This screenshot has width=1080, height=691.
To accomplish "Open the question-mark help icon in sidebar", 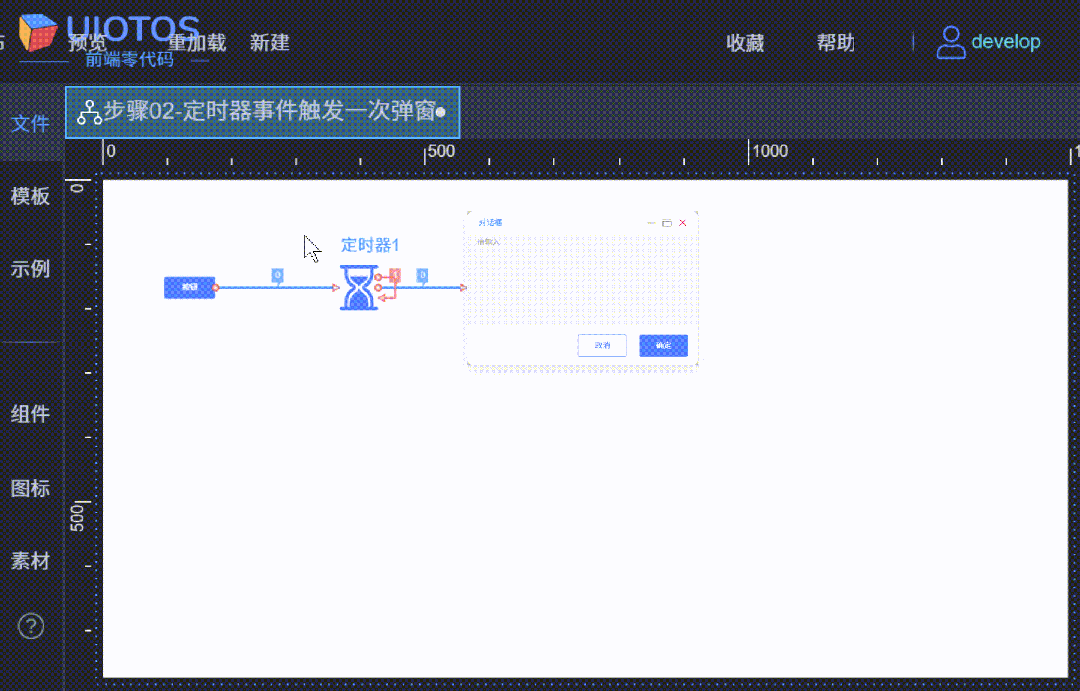I will click(x=31, y=625).
